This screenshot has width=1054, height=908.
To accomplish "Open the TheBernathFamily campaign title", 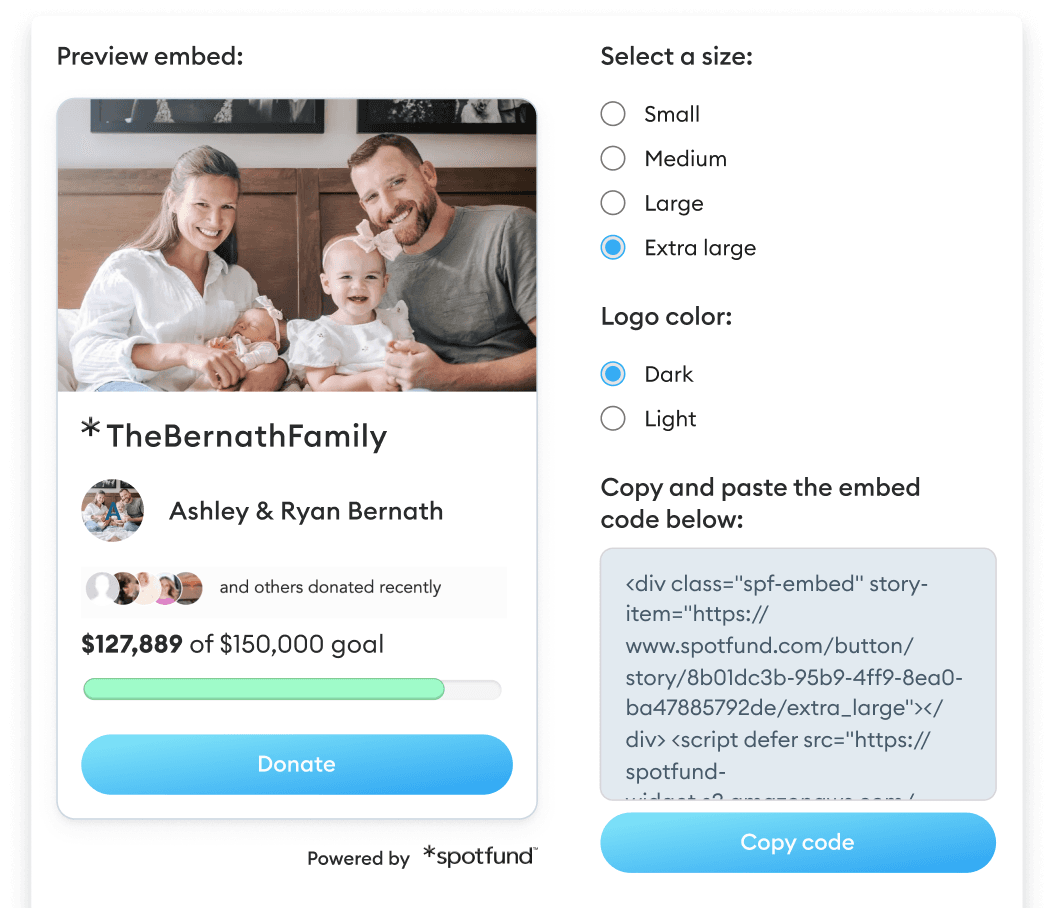I will click(x=246, y=437).
